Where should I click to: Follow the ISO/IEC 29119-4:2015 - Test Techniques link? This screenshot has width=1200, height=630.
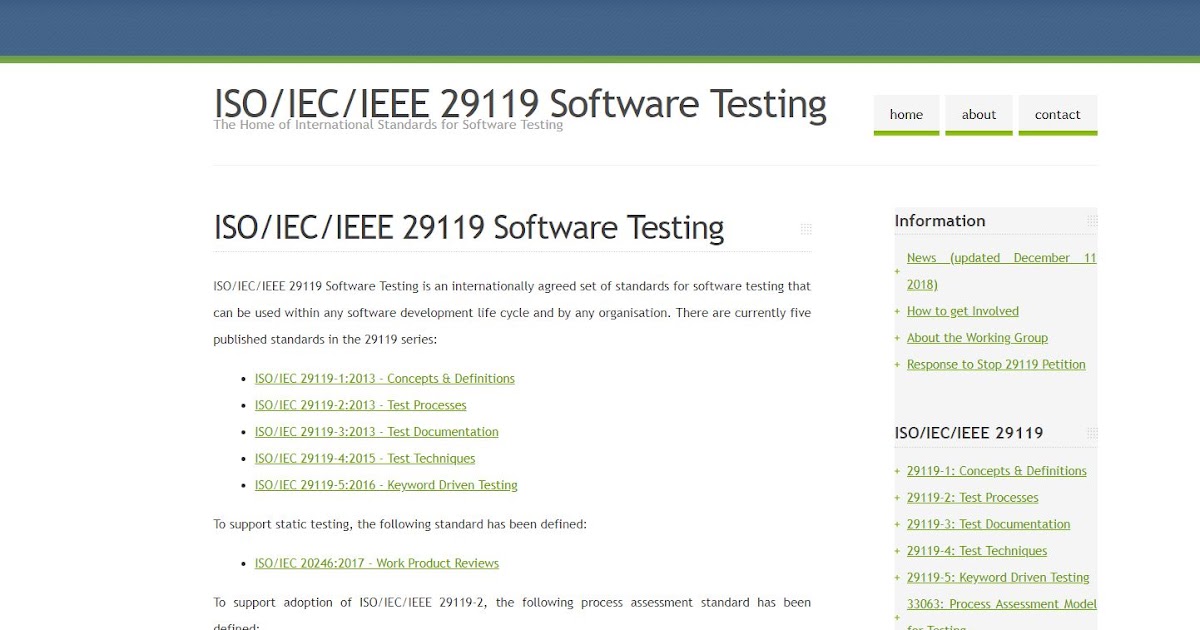pos(364,458)
